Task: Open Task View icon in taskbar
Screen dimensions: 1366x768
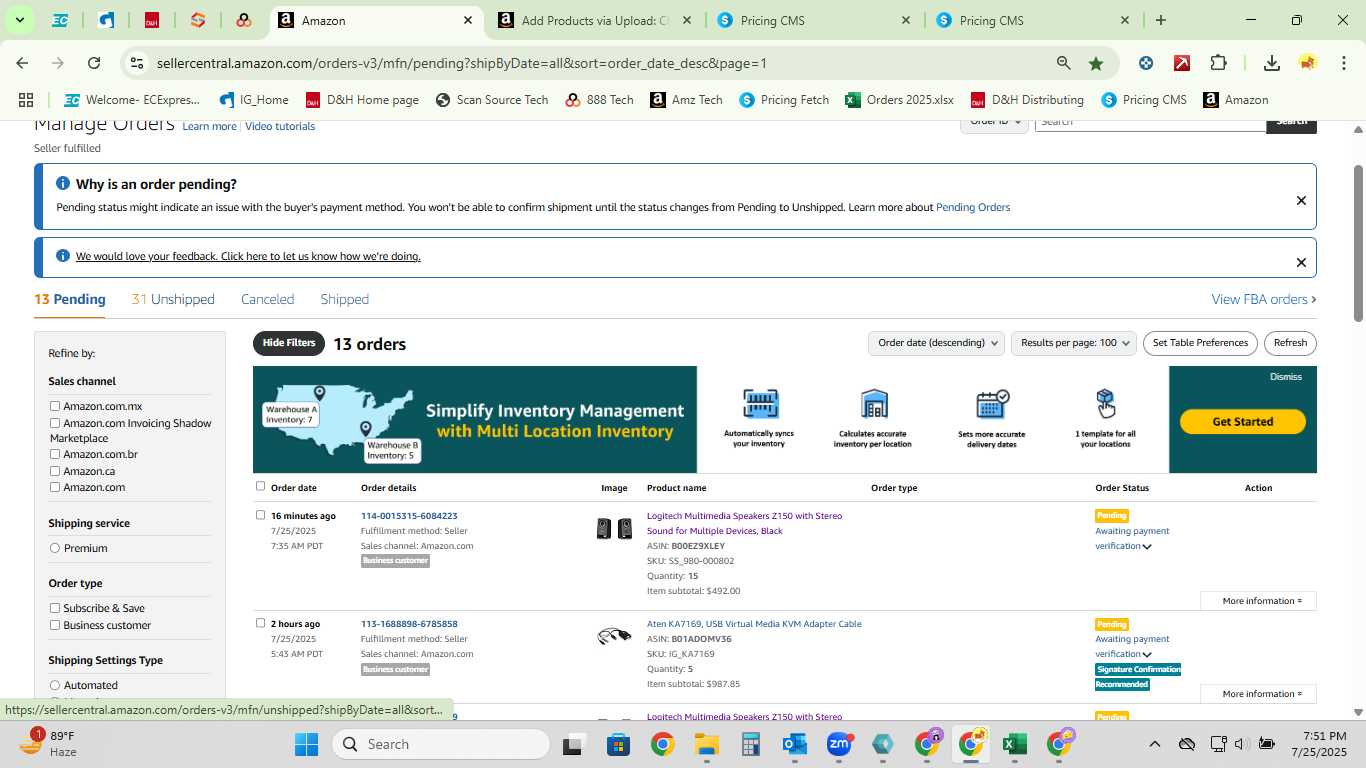Action: 574,744
